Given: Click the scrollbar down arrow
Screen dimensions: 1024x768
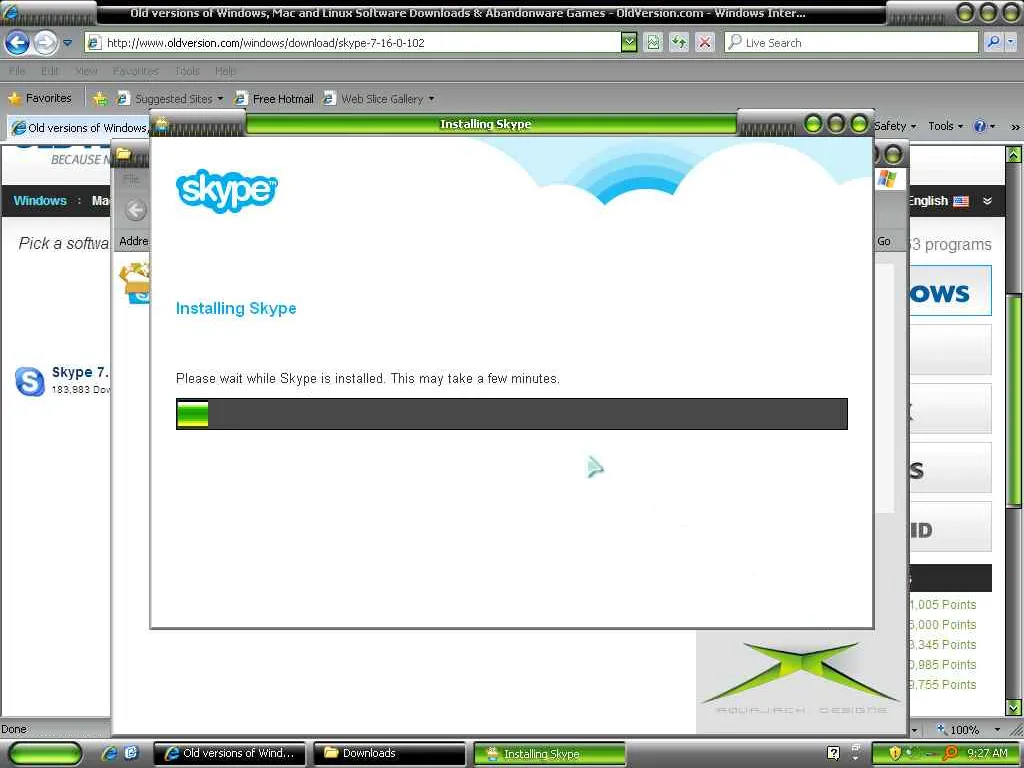Looking at the screenshot, I should point(1014,707).
